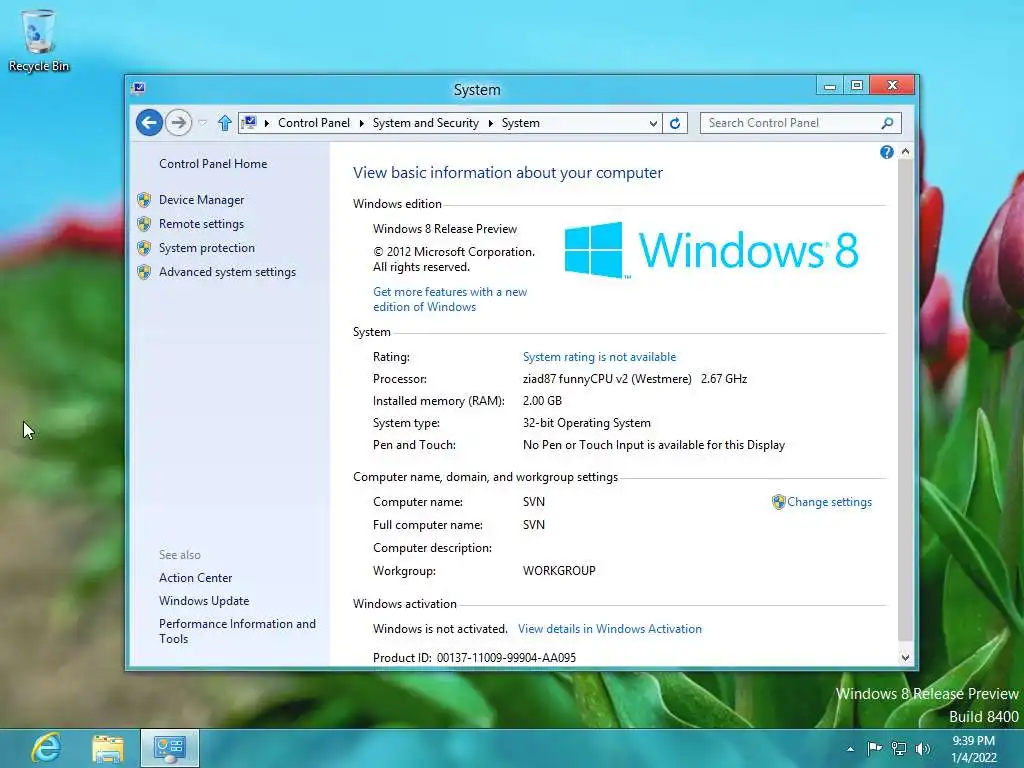Viewport: 1024px width, 768px height.
Task: Click Windows 8 Release Preview edition text
Action: point(445,229)
